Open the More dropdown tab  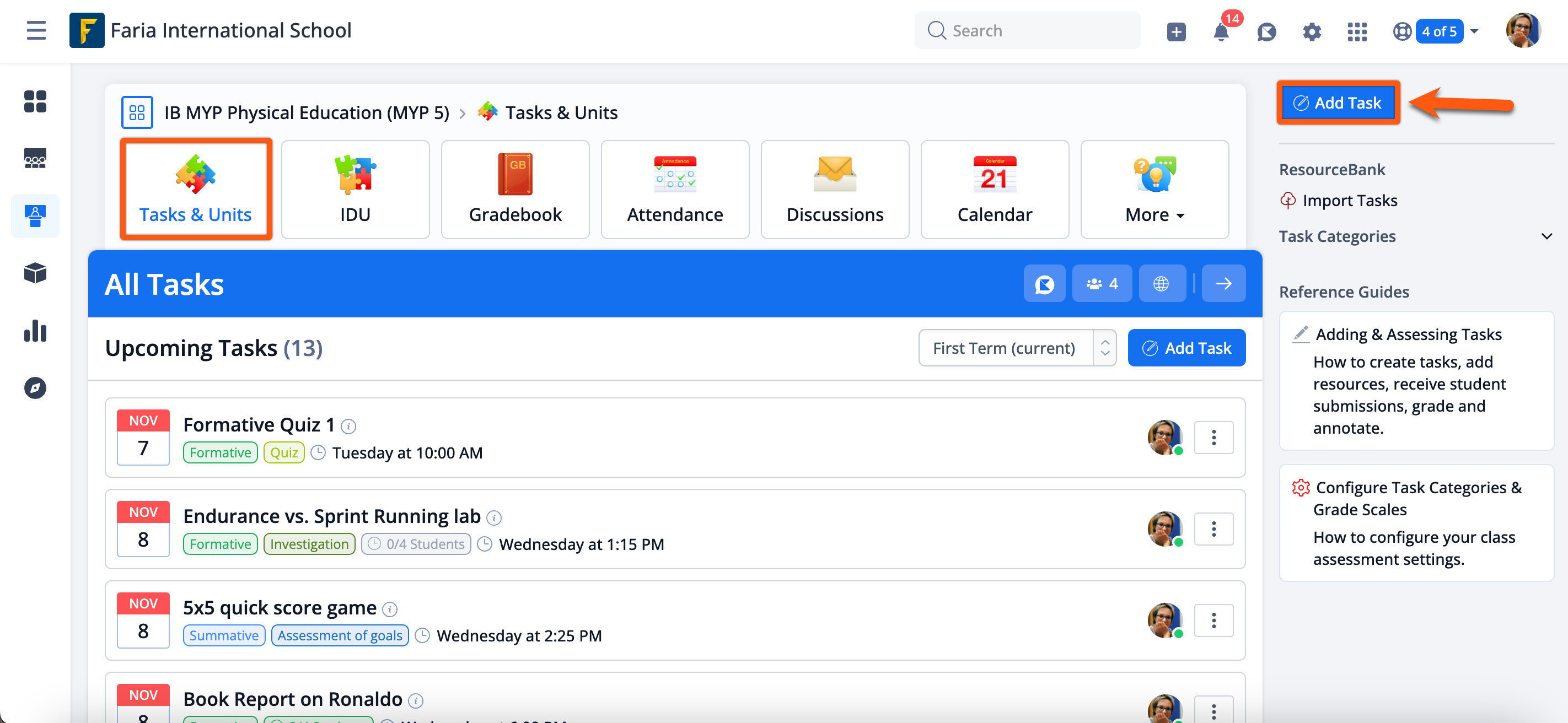pos(1154,190)
